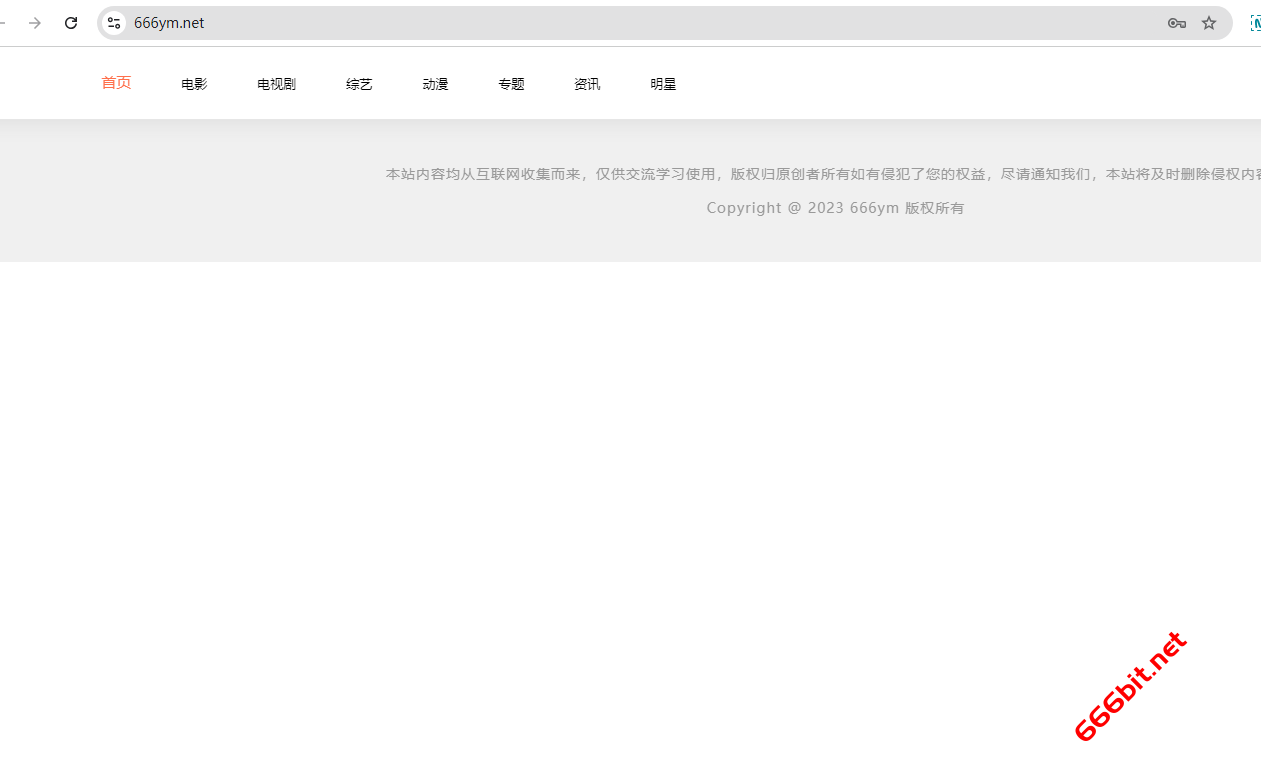Image resolution: width=1261 pixels, height=775 pixels.
Task: Visit the 资讯 news page
Action: 587,85
